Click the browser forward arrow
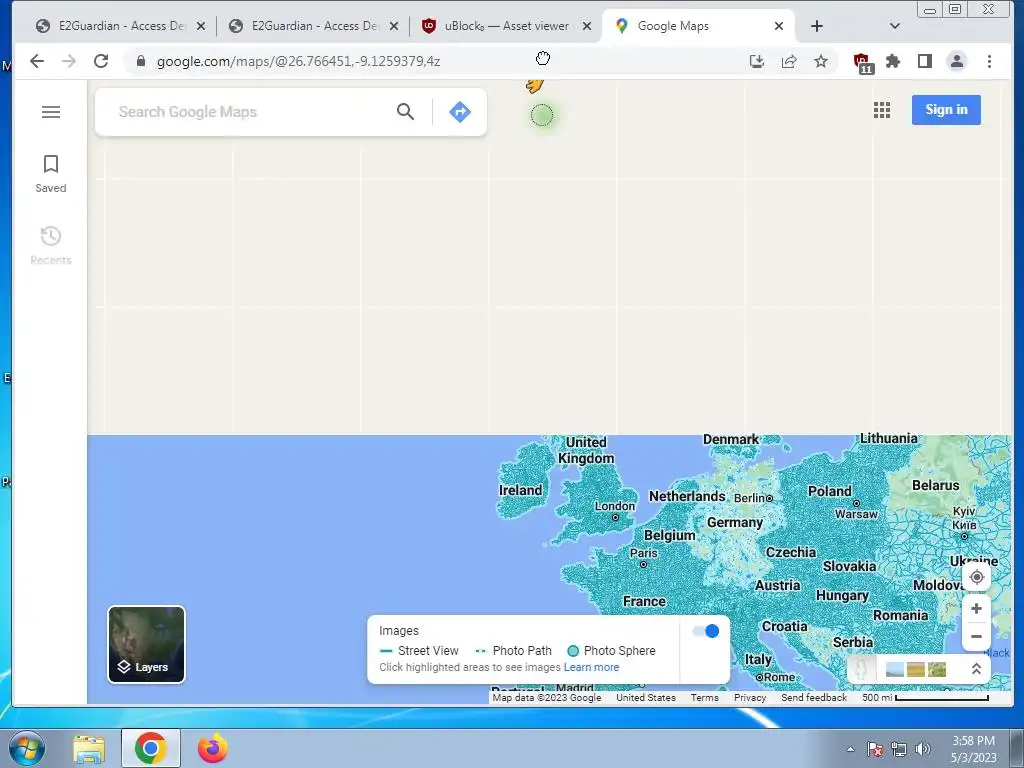Image resolution: width=1024 pixels, height=768 pixels. (x=69, y=61)
